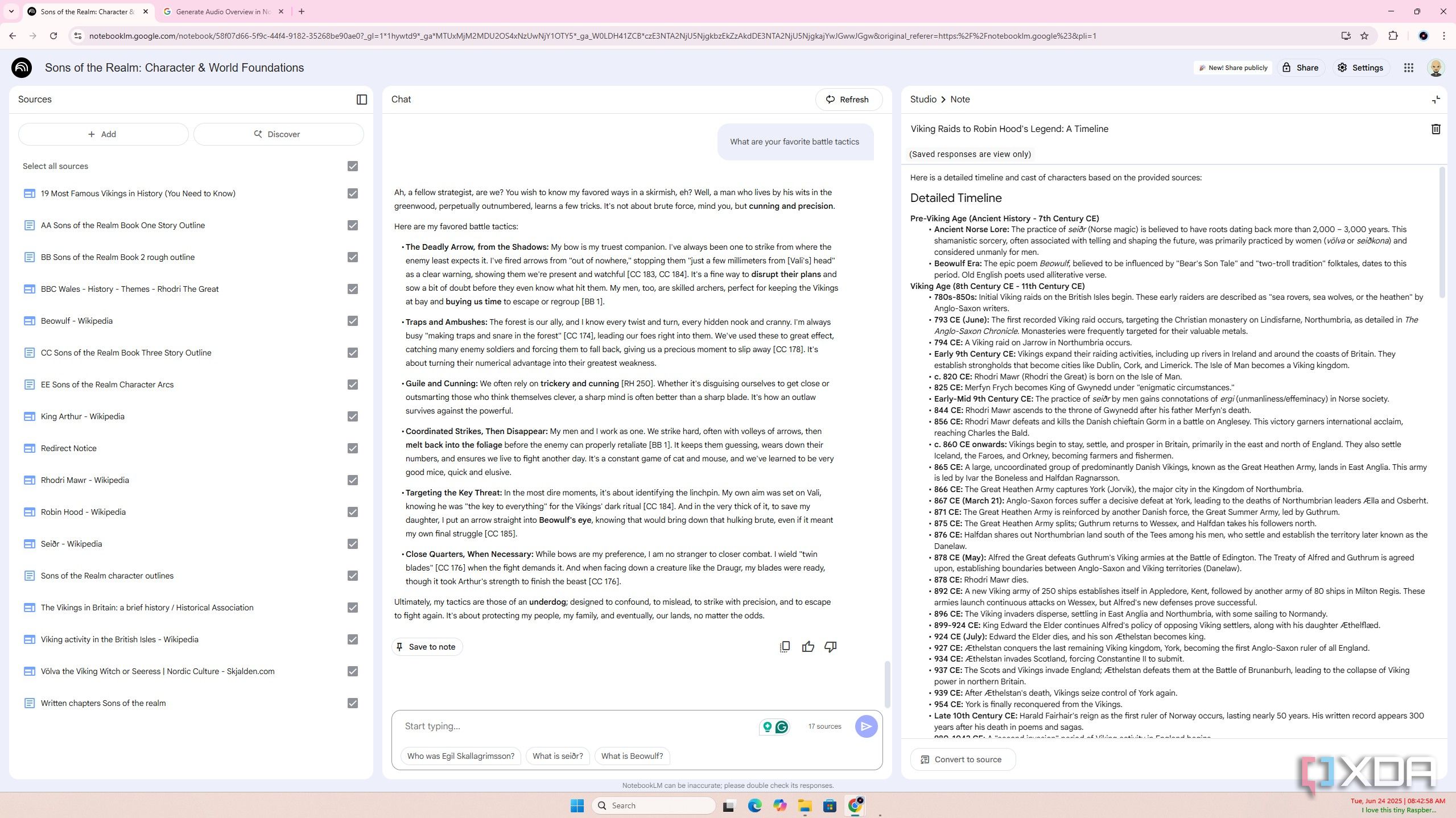The width and height of the screenshot is (1456, 818).
Task: Delete the note using trash icon
Action: click(x=1436, y=129)
